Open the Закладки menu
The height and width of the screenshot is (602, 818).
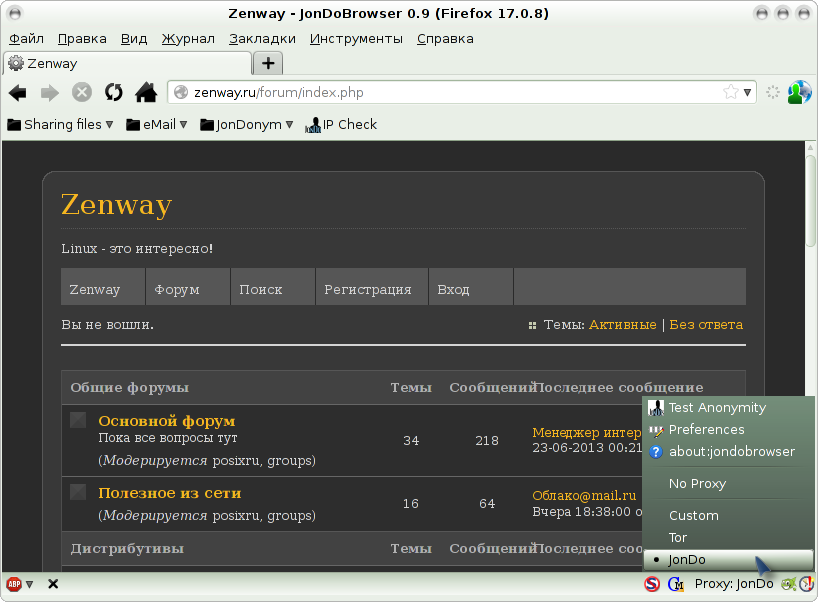tap(262, 39)
